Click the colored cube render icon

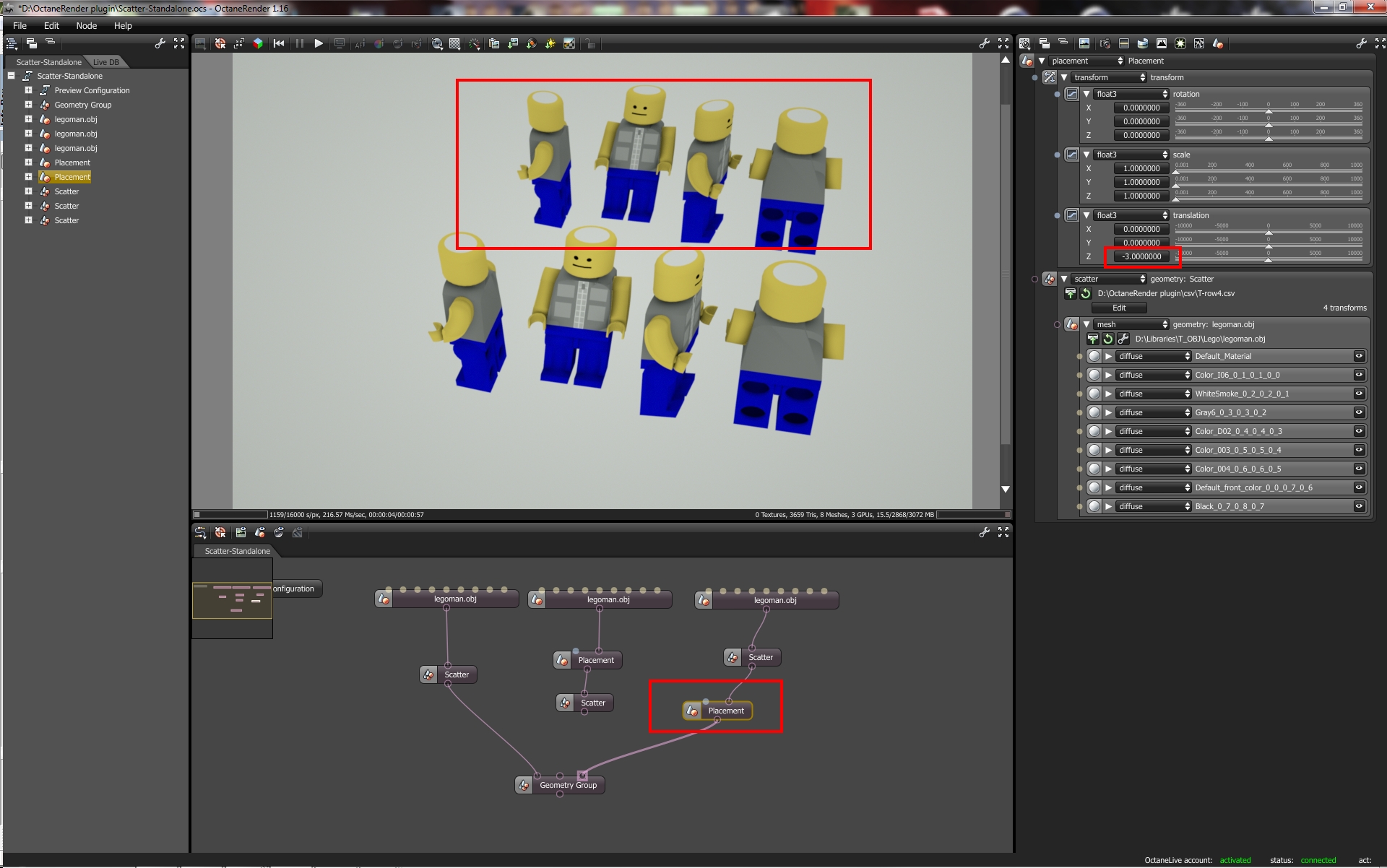point(258,44)
